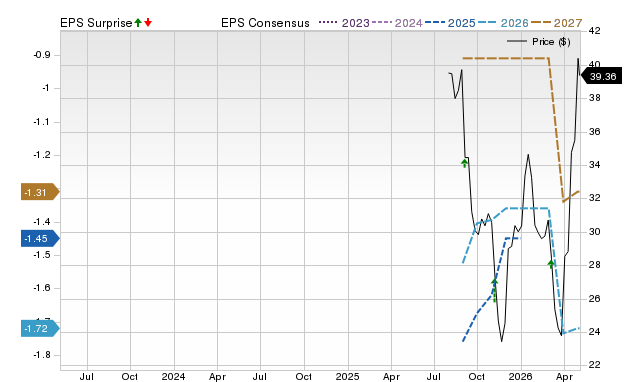Click the -0.9 EPS axis label

42,55
